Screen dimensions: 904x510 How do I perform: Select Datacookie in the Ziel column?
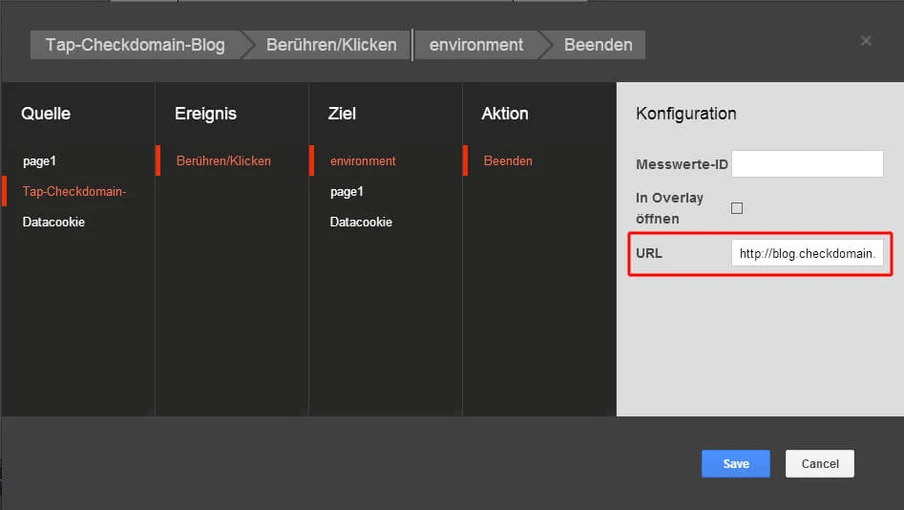[361, 222]
